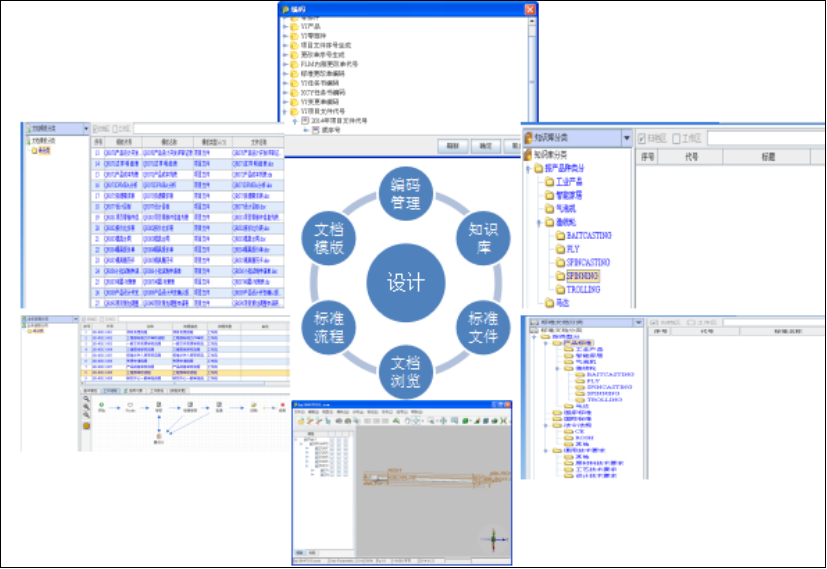Open the 文档模版 circle node
The image size is (827, 569).
coord(326,236)
